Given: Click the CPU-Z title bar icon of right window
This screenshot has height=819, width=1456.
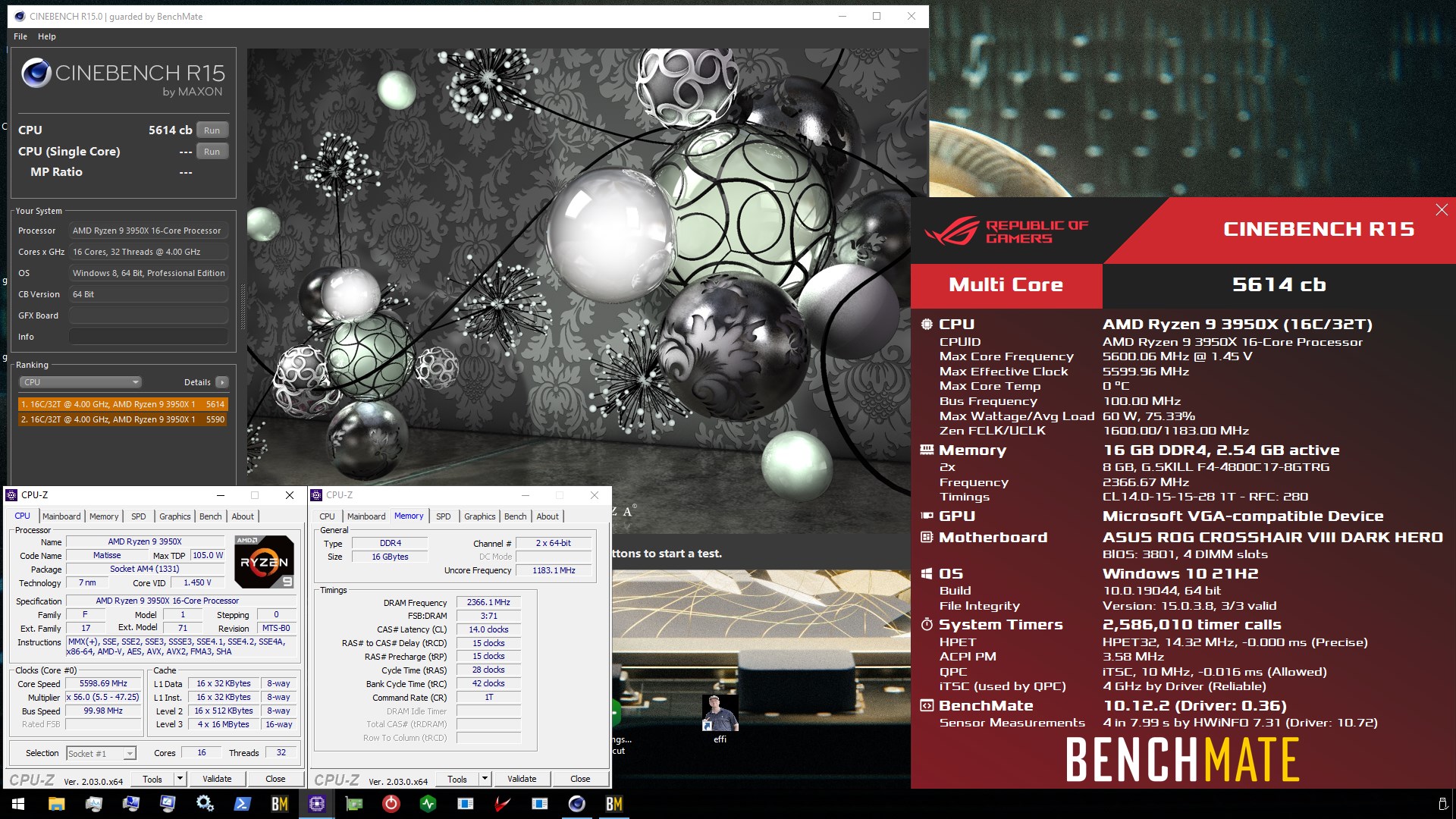Looking at the screenshot, I should pos(317,495).
